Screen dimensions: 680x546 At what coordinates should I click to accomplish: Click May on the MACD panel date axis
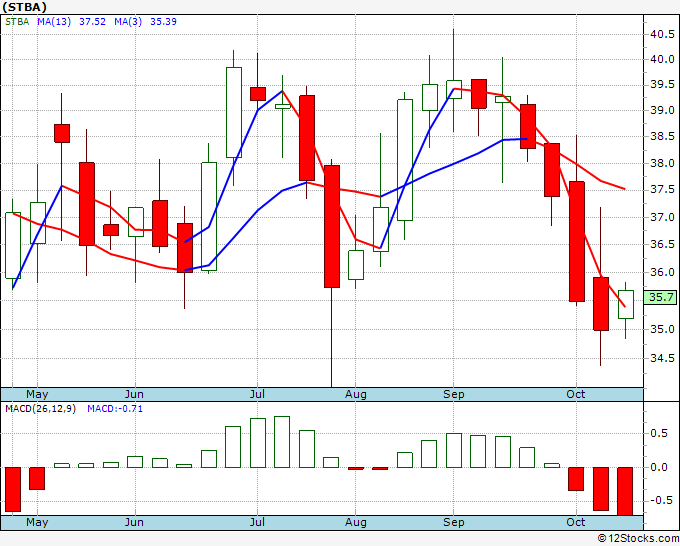(x=37, y=522)
